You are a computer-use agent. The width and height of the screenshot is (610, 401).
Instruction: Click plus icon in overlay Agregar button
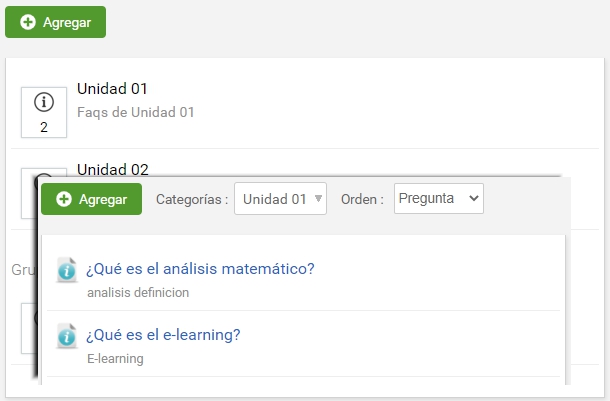click(x=64, y=199)
